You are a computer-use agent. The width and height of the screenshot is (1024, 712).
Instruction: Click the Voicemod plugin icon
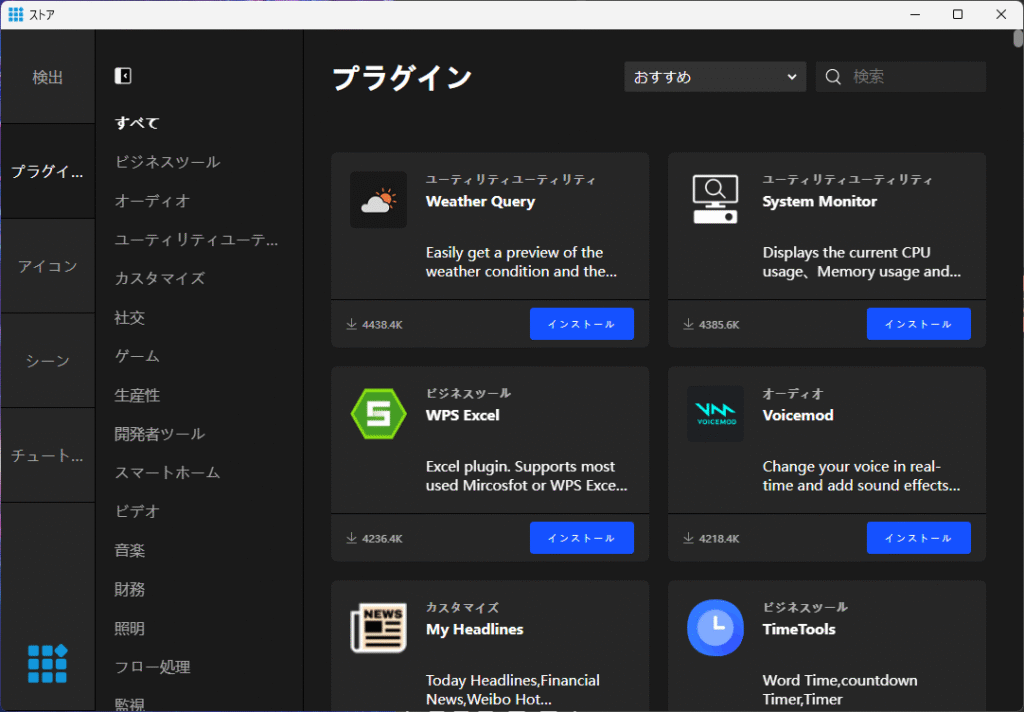(x=715, y=413)
